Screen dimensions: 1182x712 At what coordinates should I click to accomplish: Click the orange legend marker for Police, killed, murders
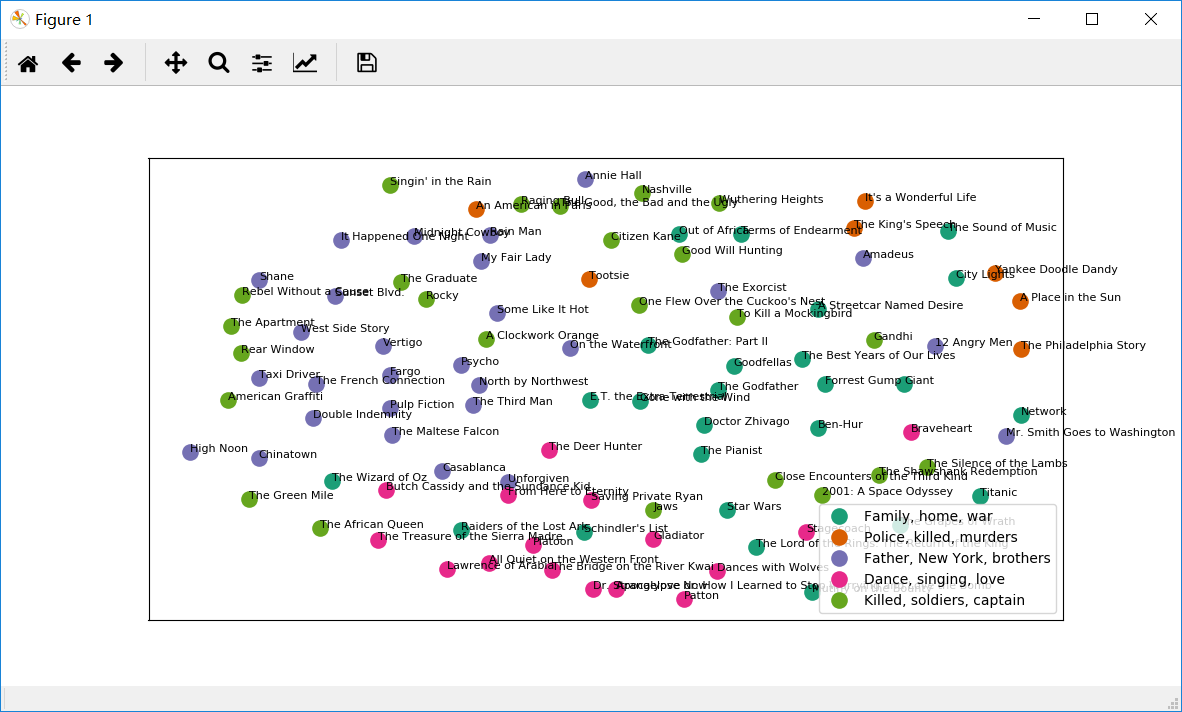pyautogui.click(x=839, y=537)
